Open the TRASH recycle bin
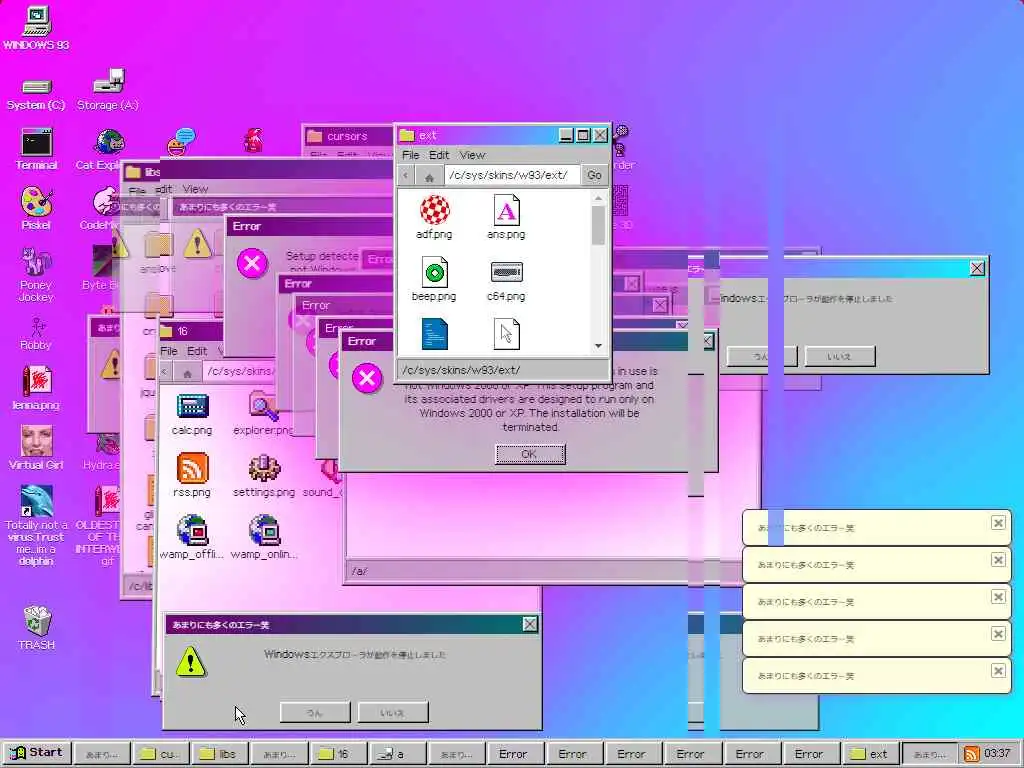This screenshot has width=1024, height=768. [37, 628]
